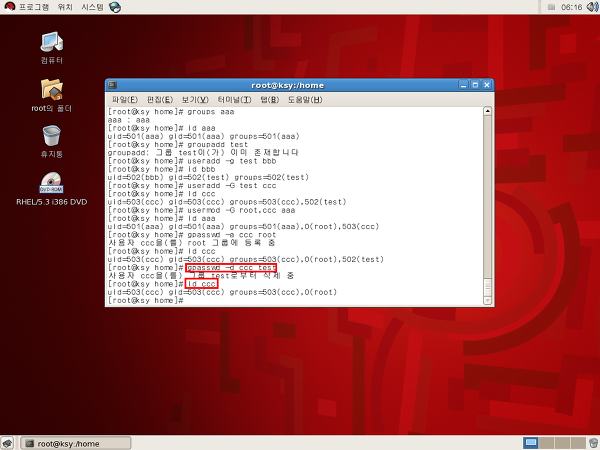Image resolution: width=600 pixels, height=450 pixels.
Task: Click the 'uid=502(bbb) gid=502(test)' output line
Action: pyautogui.click(x=208, y=178)
